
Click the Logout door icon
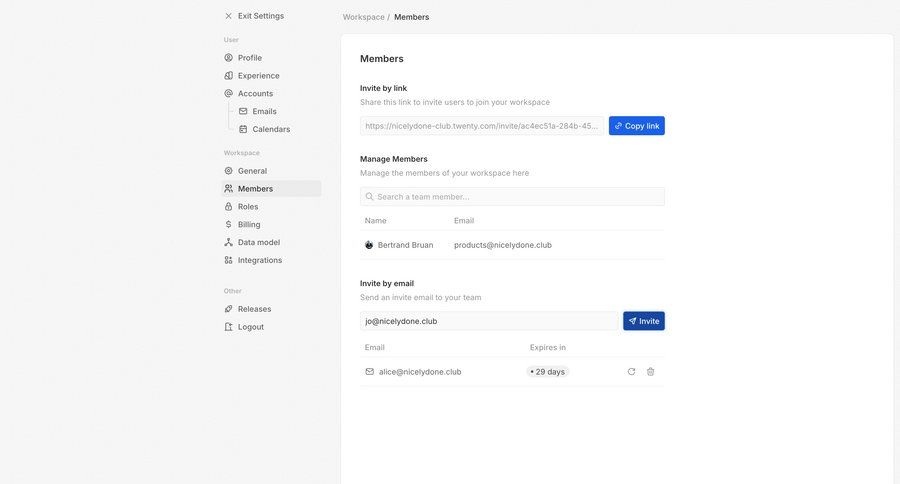(x=228, y=326)
